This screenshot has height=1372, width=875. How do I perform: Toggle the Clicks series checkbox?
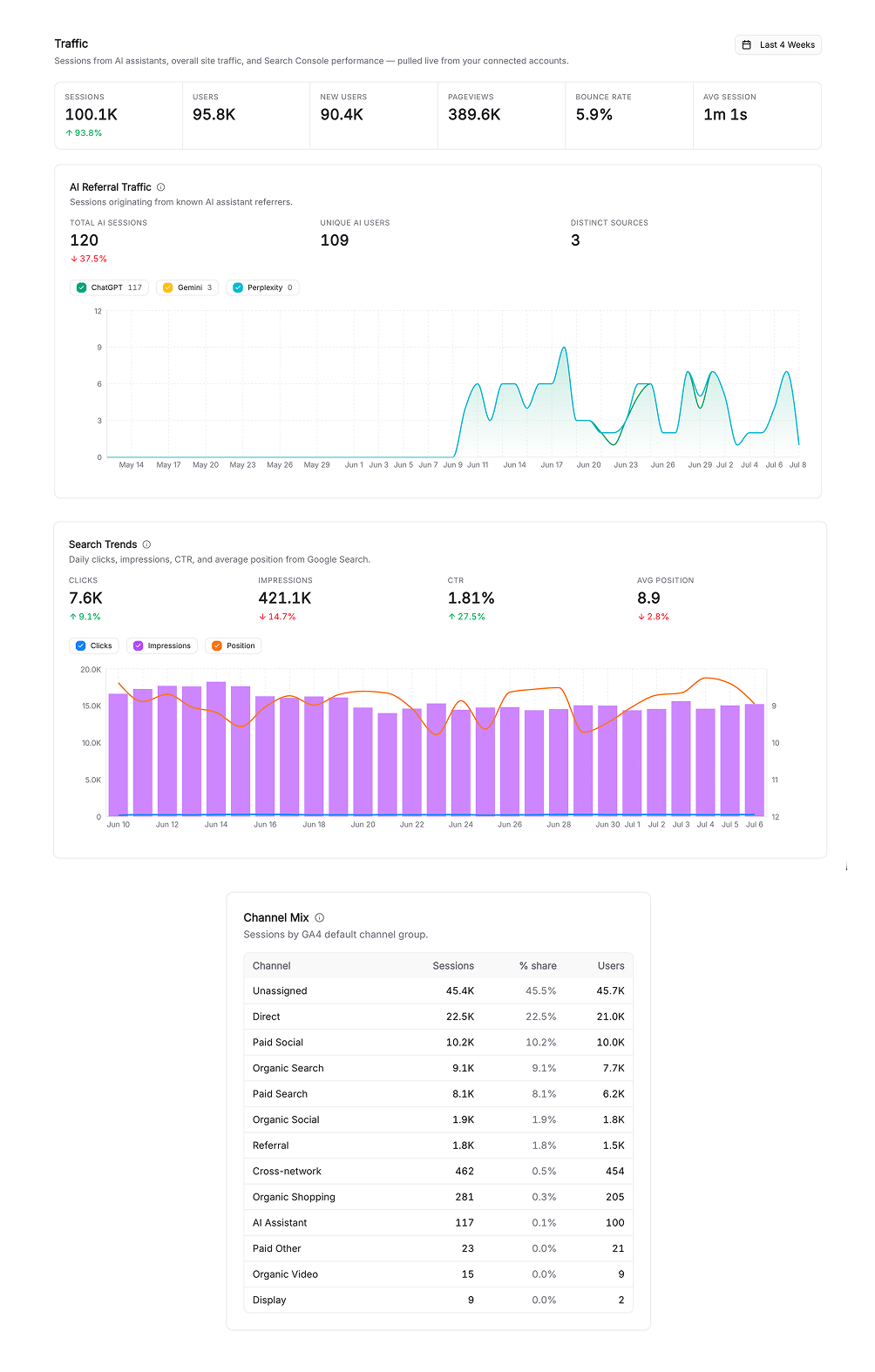81,645
